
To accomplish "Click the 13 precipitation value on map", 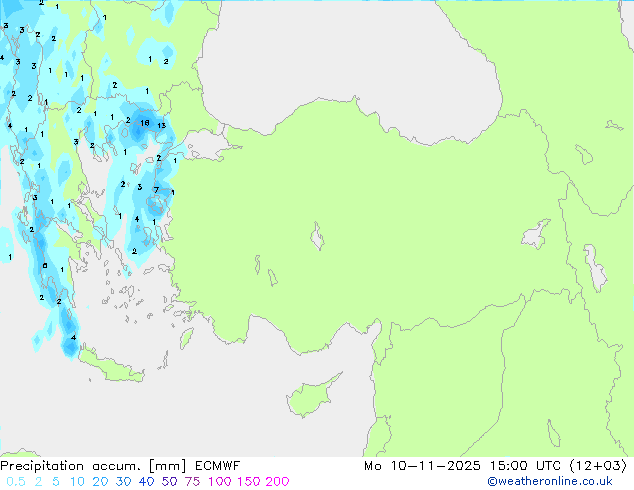I will tap(161, 125).
